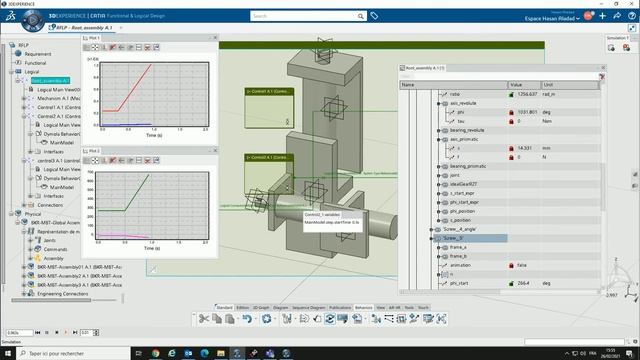Click the fit-to-view icon in Plot 2 toolbar

click(95, 160)
